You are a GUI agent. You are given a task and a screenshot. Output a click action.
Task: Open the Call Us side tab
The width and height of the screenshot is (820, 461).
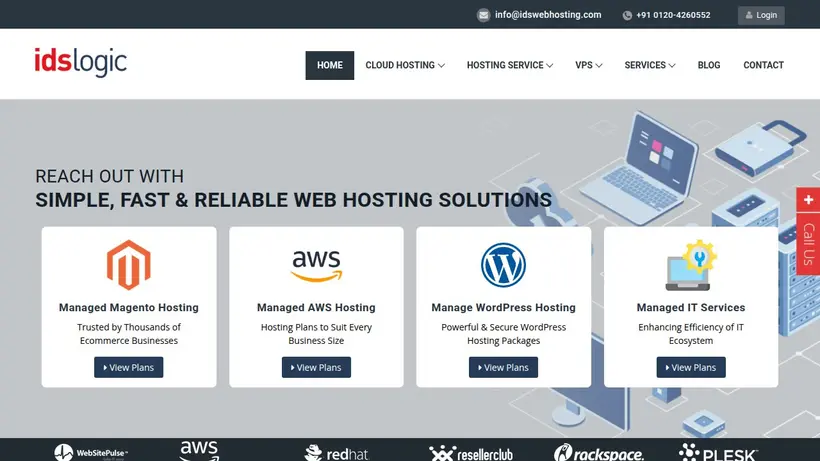point(808,244)
